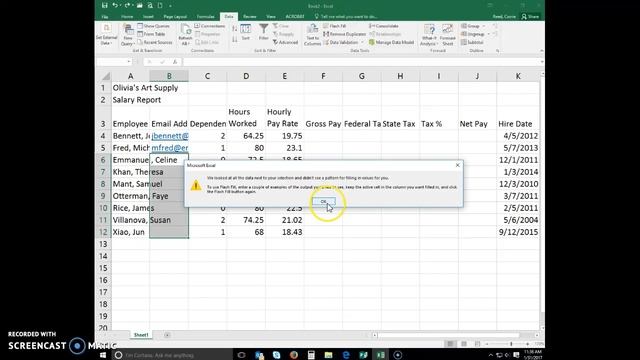640x360 pixels.
Task: Click Sort A to Z icon
Action: (235, 29)
